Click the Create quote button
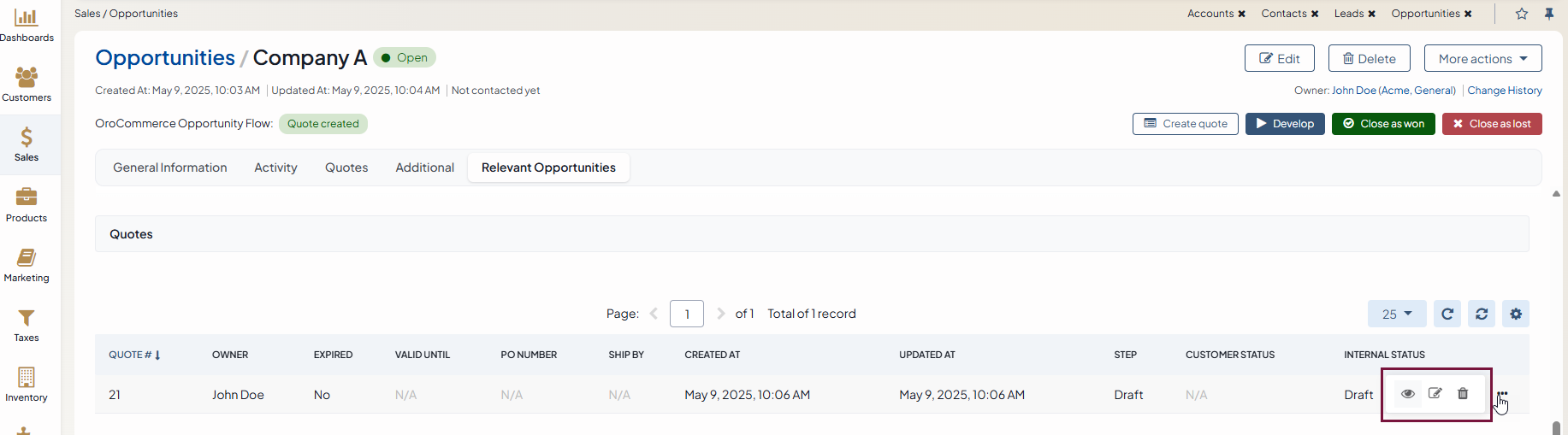 (x=1185, y=124)
